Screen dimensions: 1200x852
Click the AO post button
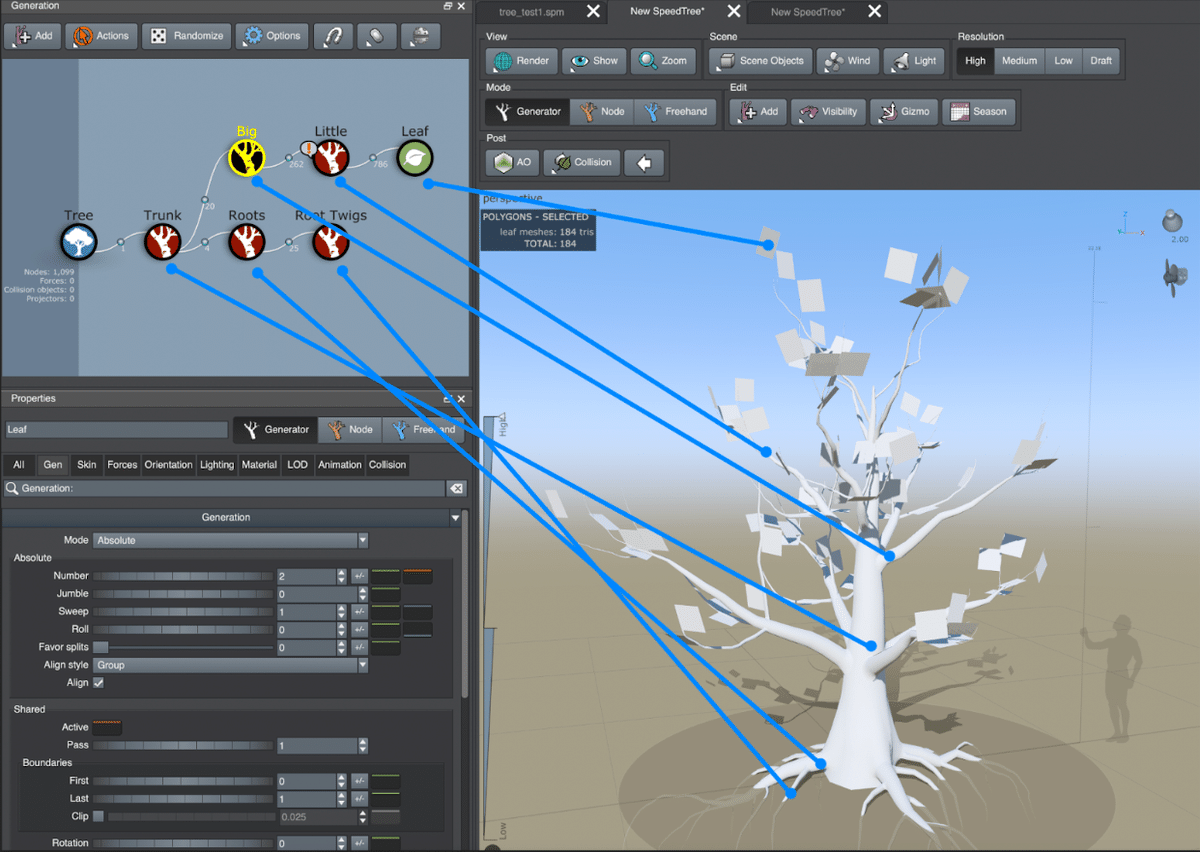tap(513, 162)
